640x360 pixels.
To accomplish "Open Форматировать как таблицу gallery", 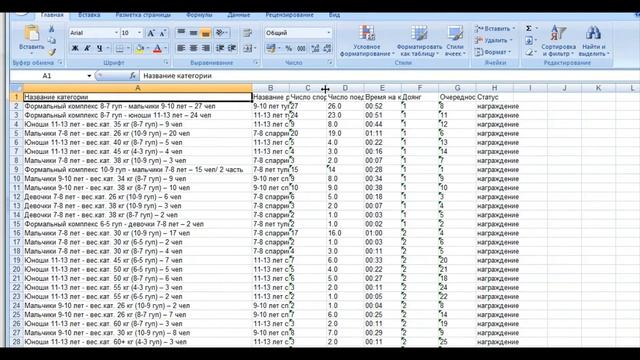I will pyautogui.click(x=419, y=40).
